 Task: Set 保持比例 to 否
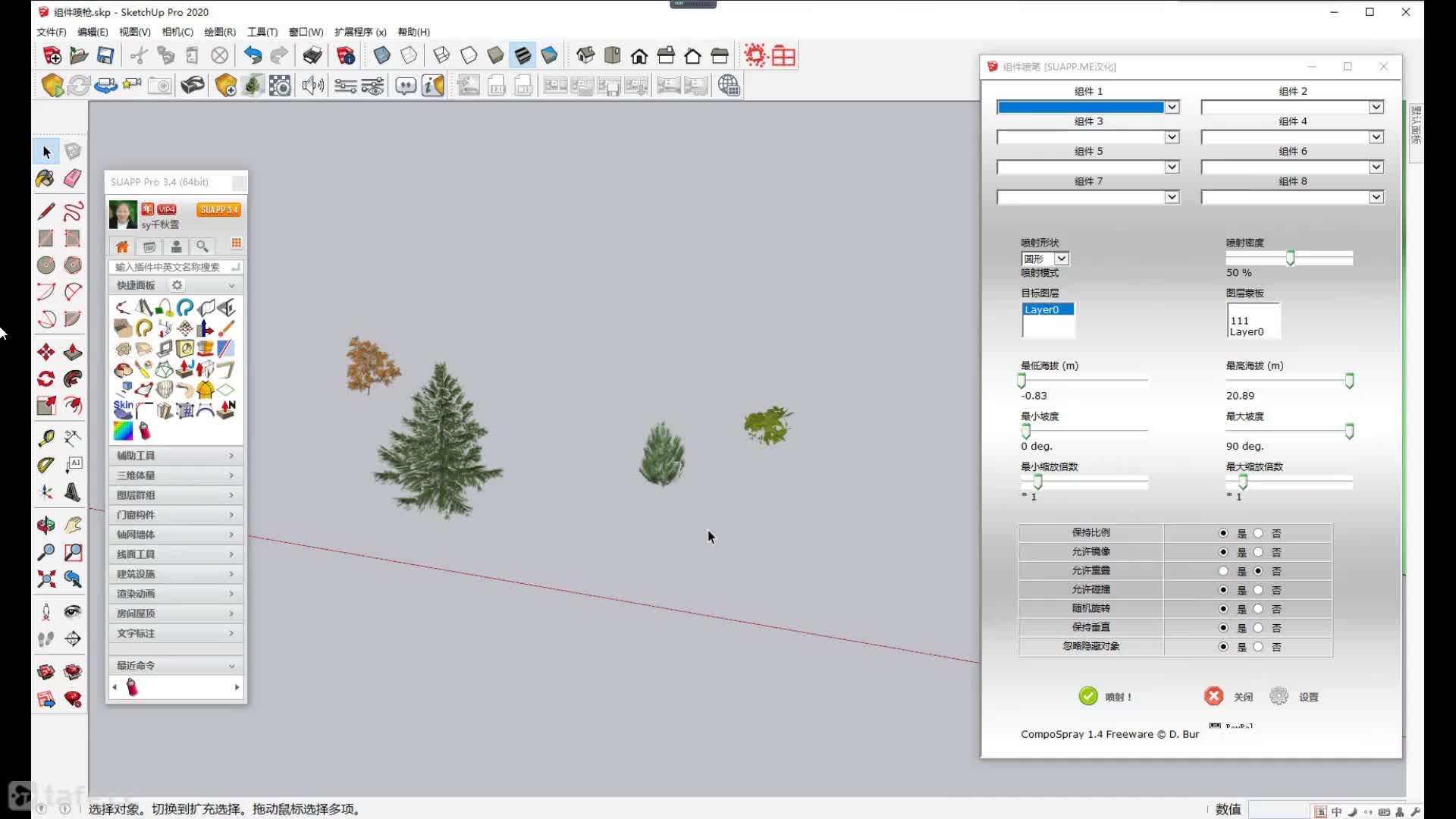tap(1258, 533)
